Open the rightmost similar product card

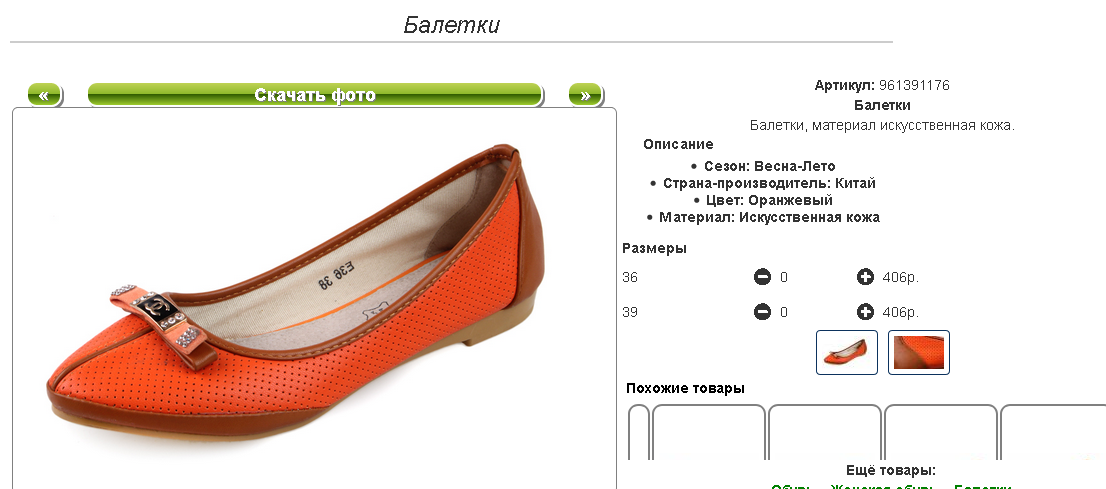(1053, 433)
